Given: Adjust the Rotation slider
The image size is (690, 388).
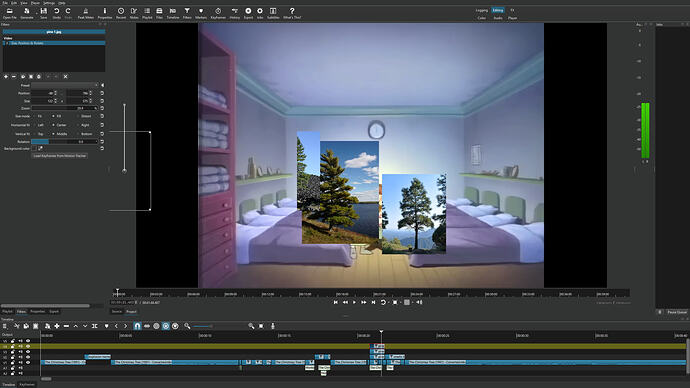Looking at the screenshot, I should pos(65,142).
